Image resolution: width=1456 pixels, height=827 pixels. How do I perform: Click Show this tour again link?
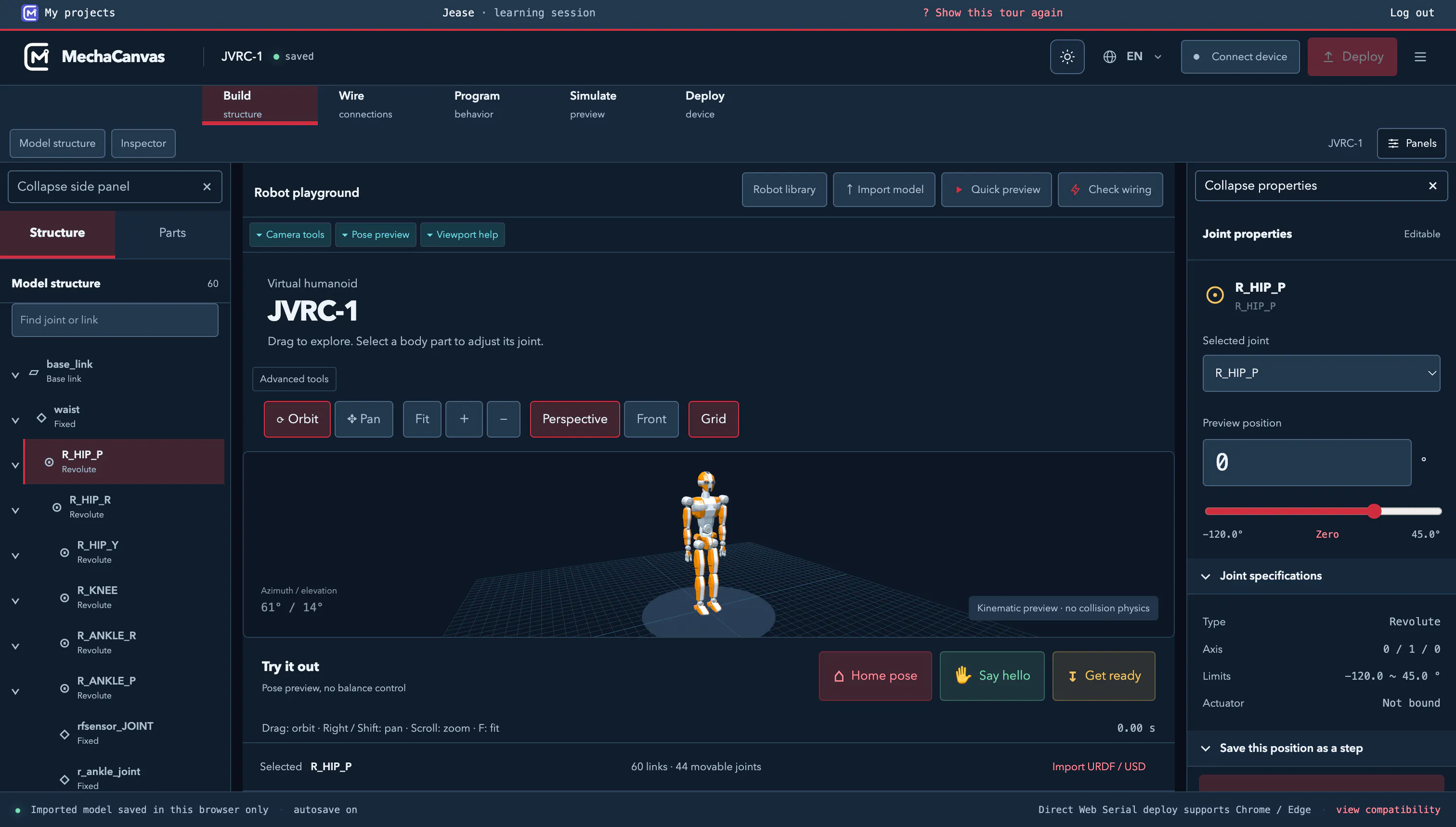coord(992,13)
